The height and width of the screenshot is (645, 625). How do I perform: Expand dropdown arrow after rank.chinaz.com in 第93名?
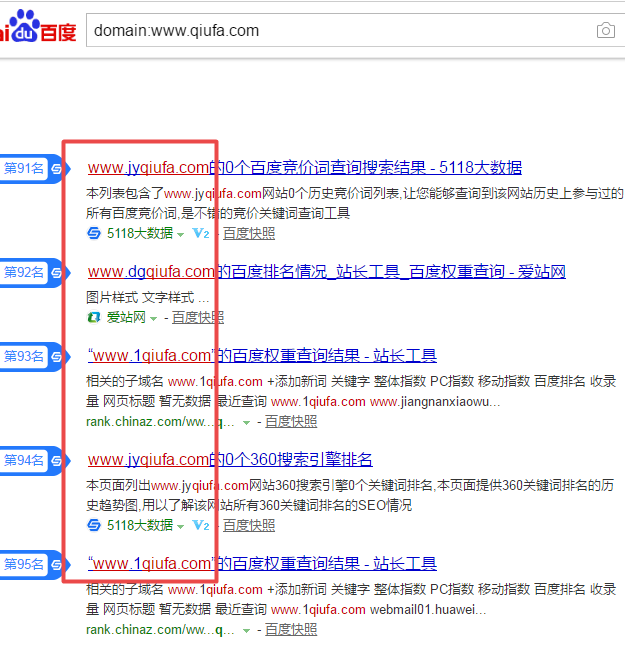click(246, 423)
